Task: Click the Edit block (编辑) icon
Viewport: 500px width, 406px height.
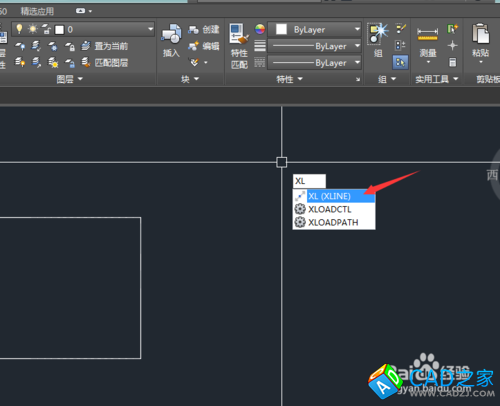Action: (x=193, y=46)
